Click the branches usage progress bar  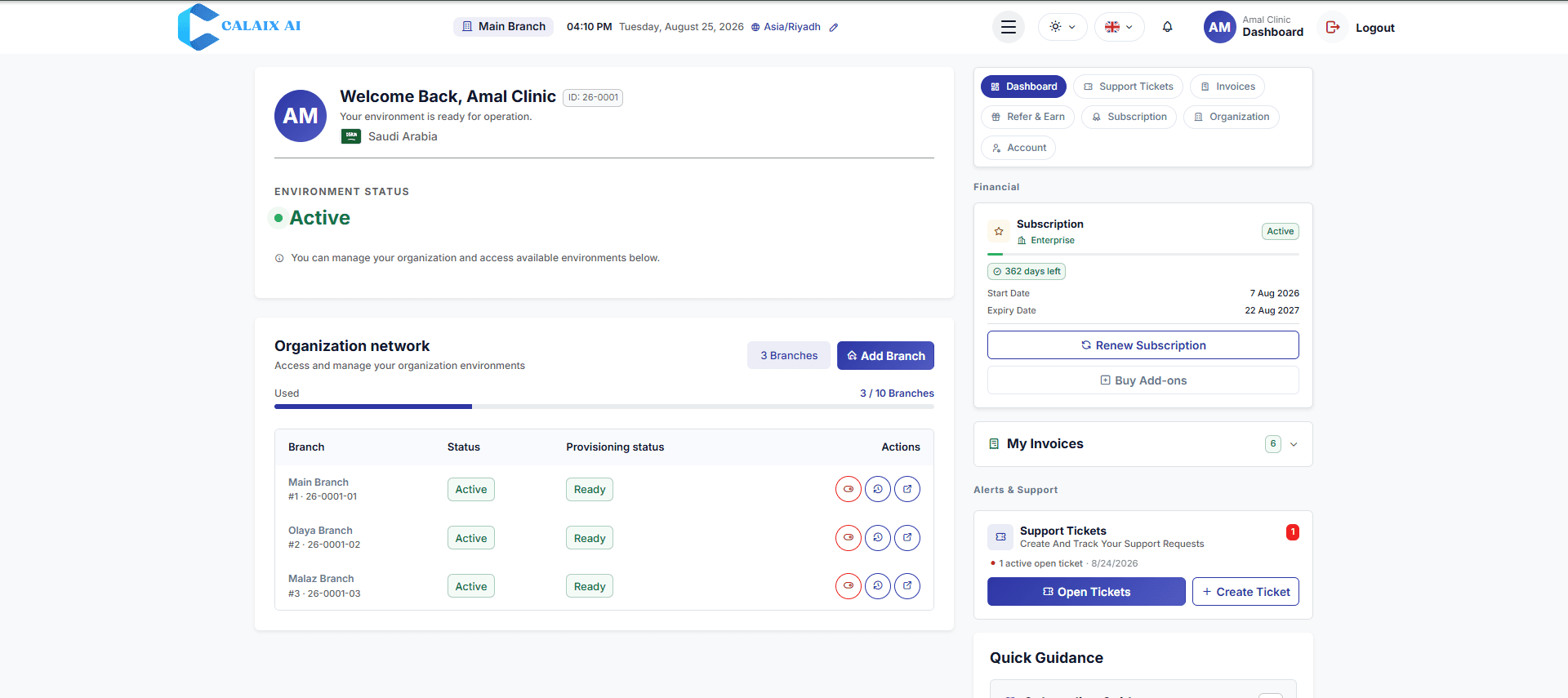[x=604, y=407]
